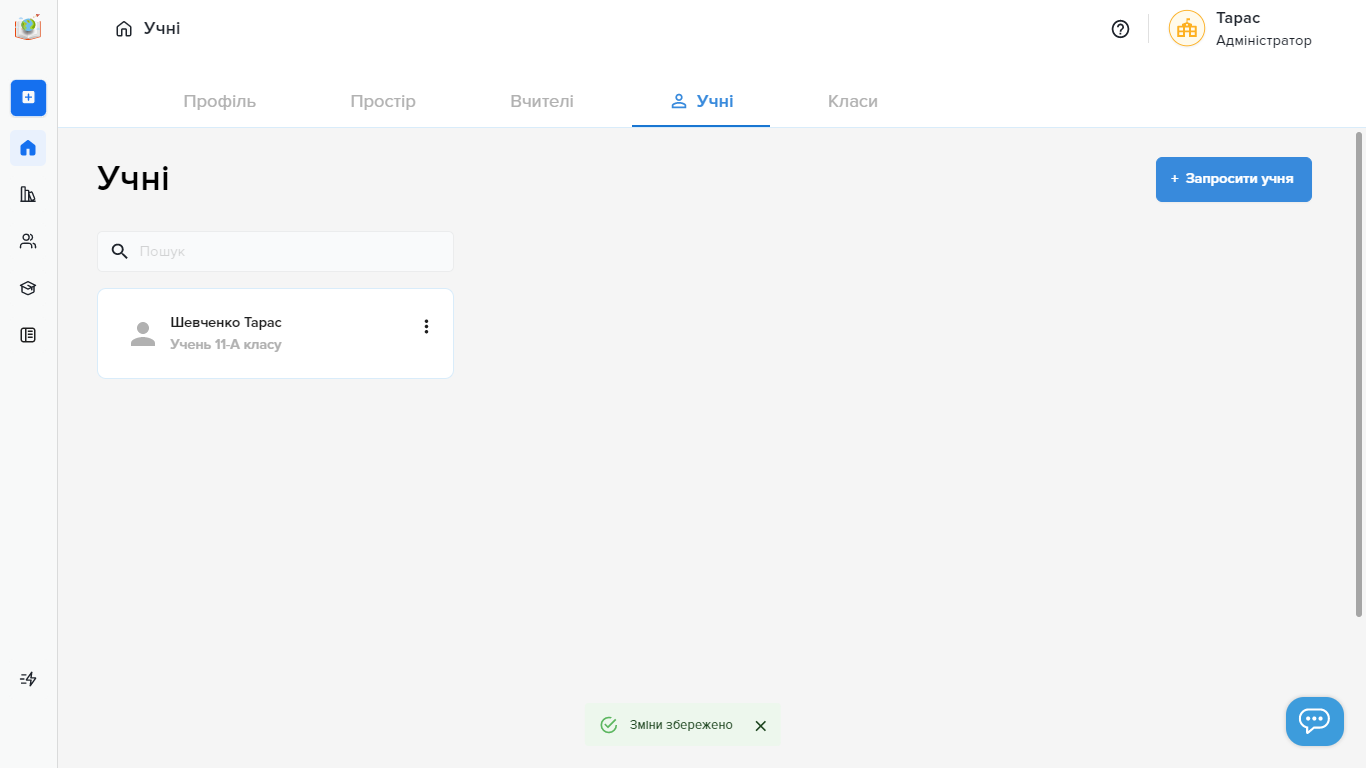Open the users group sidebar icon
The width and height of the screenshot is (1366, 768).
[28, 241]
